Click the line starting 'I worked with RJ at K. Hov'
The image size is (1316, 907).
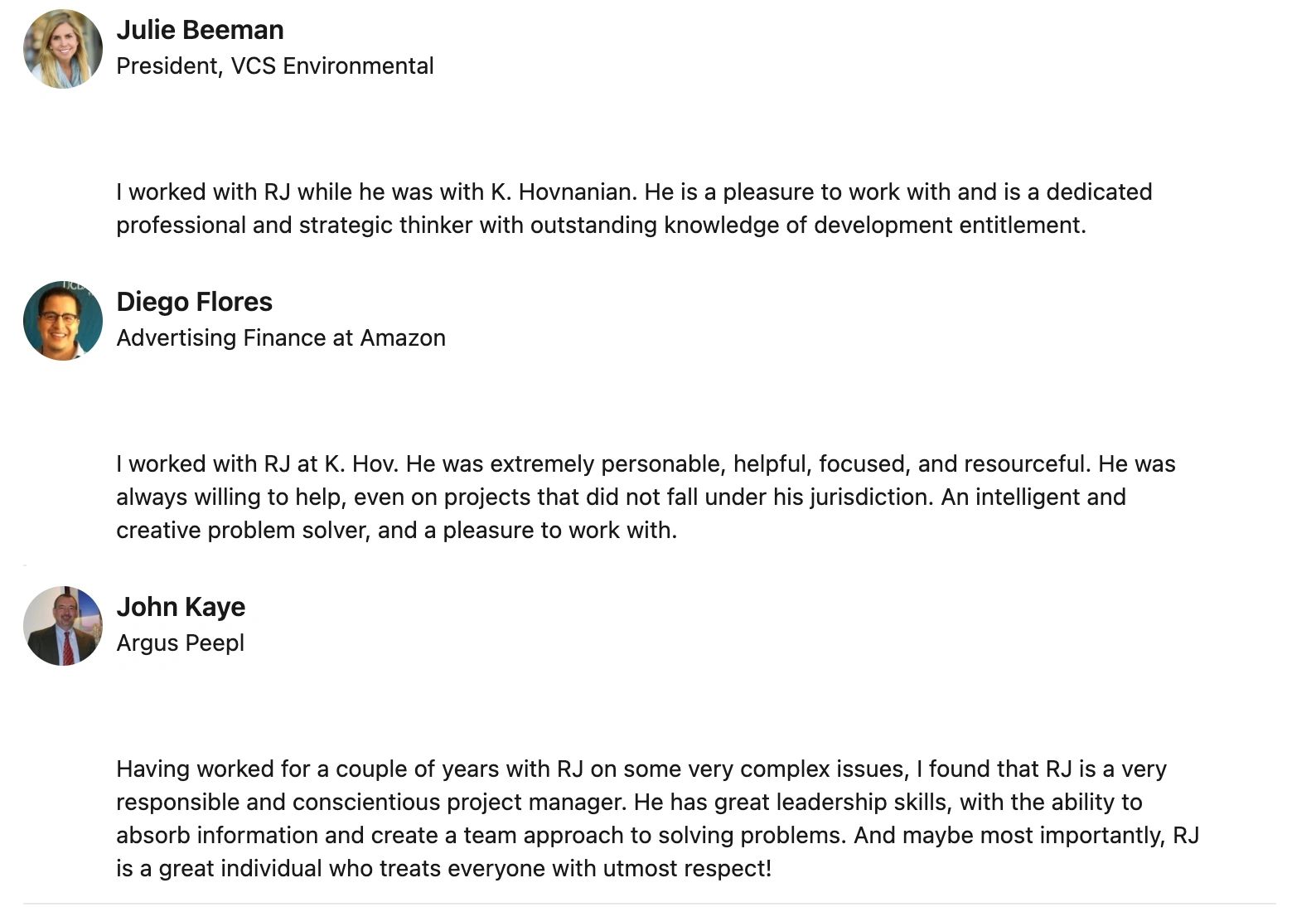click(645, 464)
